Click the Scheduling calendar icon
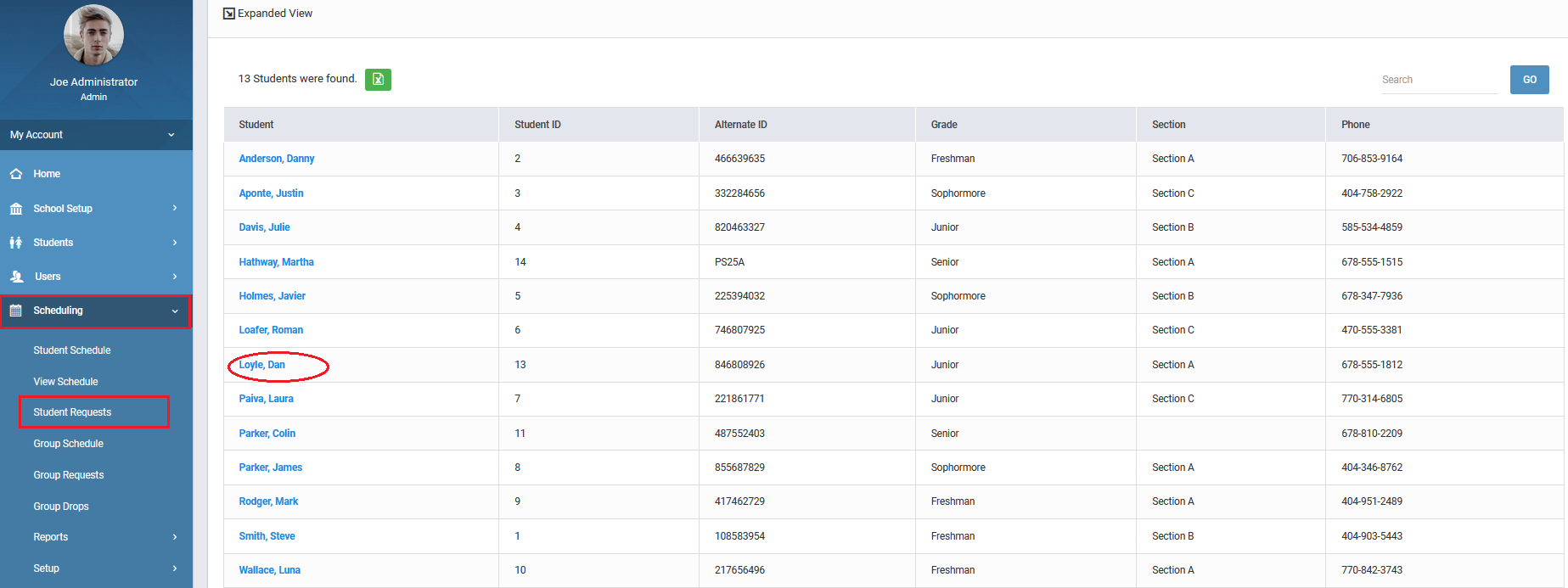 click(16, 311)
